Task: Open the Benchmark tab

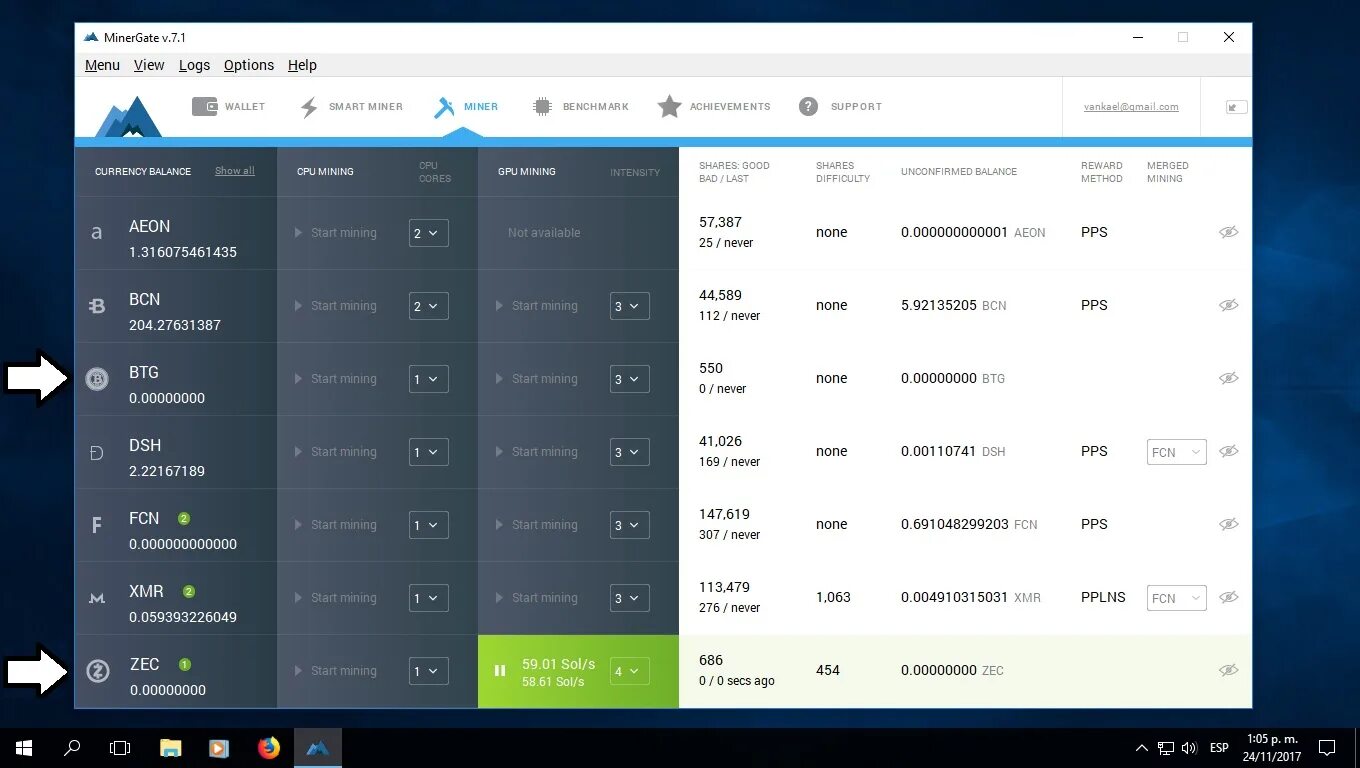Action: 580,106
